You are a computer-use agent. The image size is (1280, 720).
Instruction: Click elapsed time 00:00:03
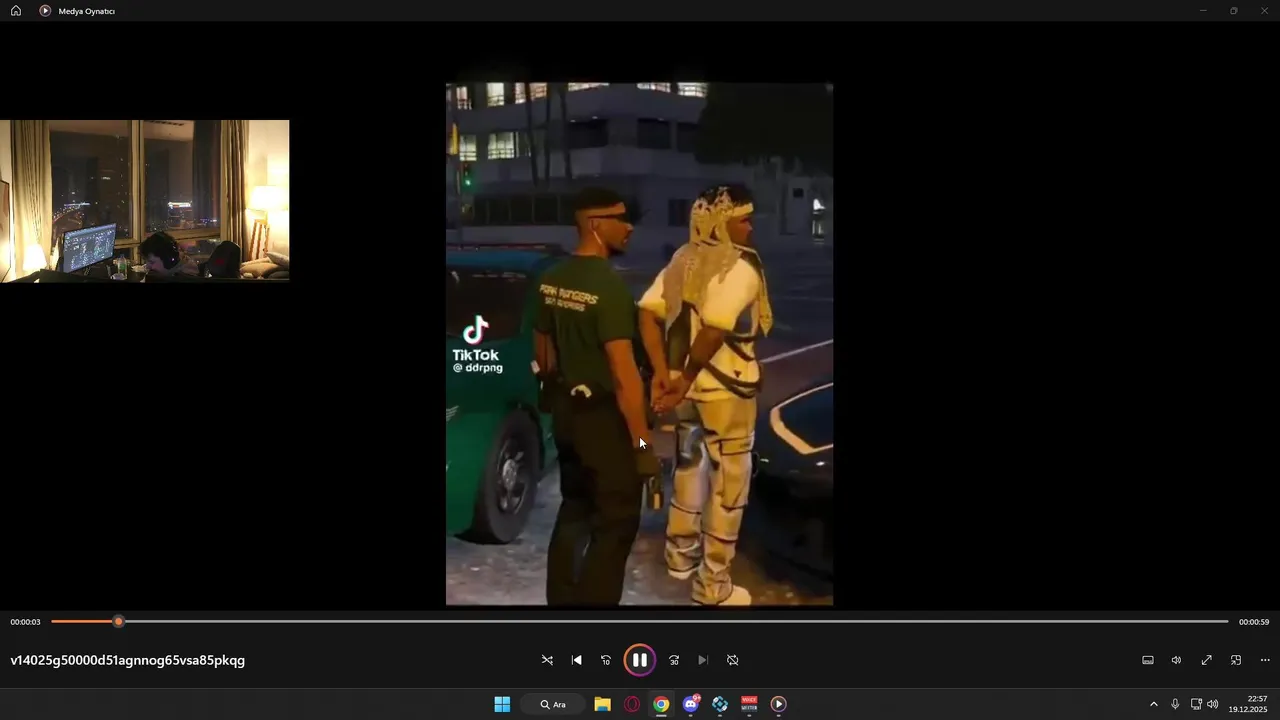pyautogui.click(x=25, y=622)
